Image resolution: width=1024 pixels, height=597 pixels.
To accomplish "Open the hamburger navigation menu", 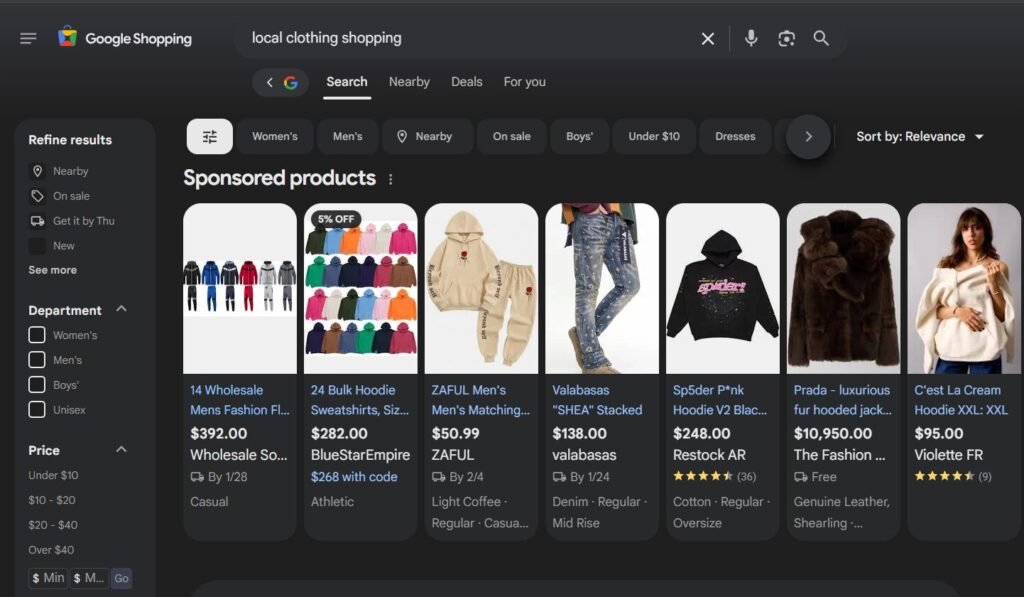I will [28, 37].
